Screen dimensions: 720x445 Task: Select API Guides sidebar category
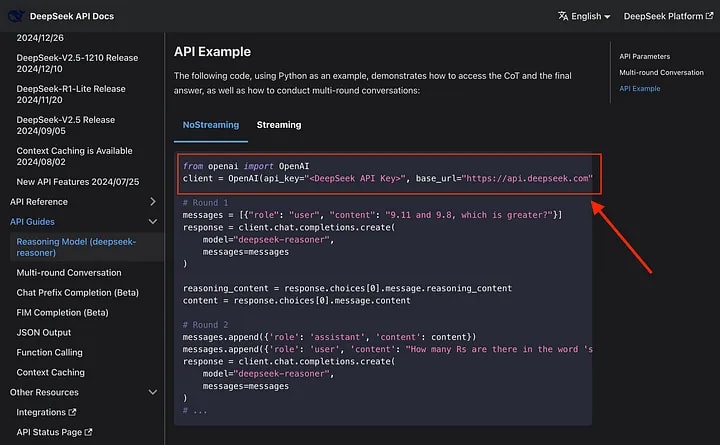(32, 222)
